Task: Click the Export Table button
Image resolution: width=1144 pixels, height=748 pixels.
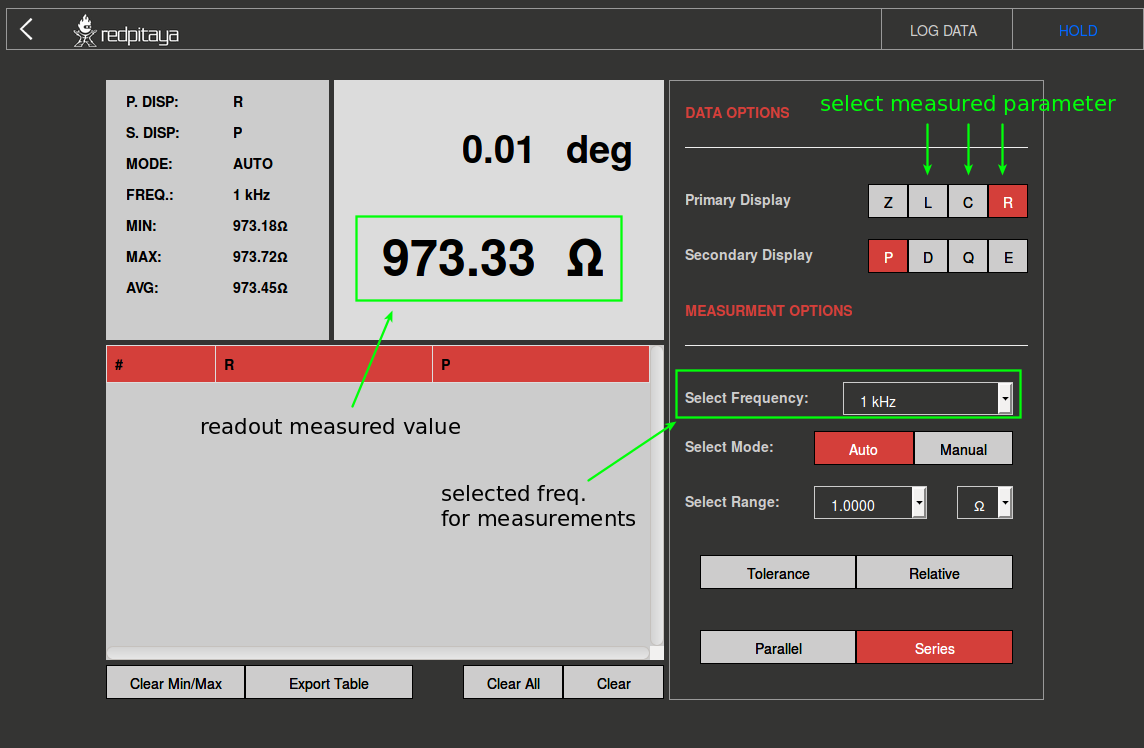Action: (329, 682)
